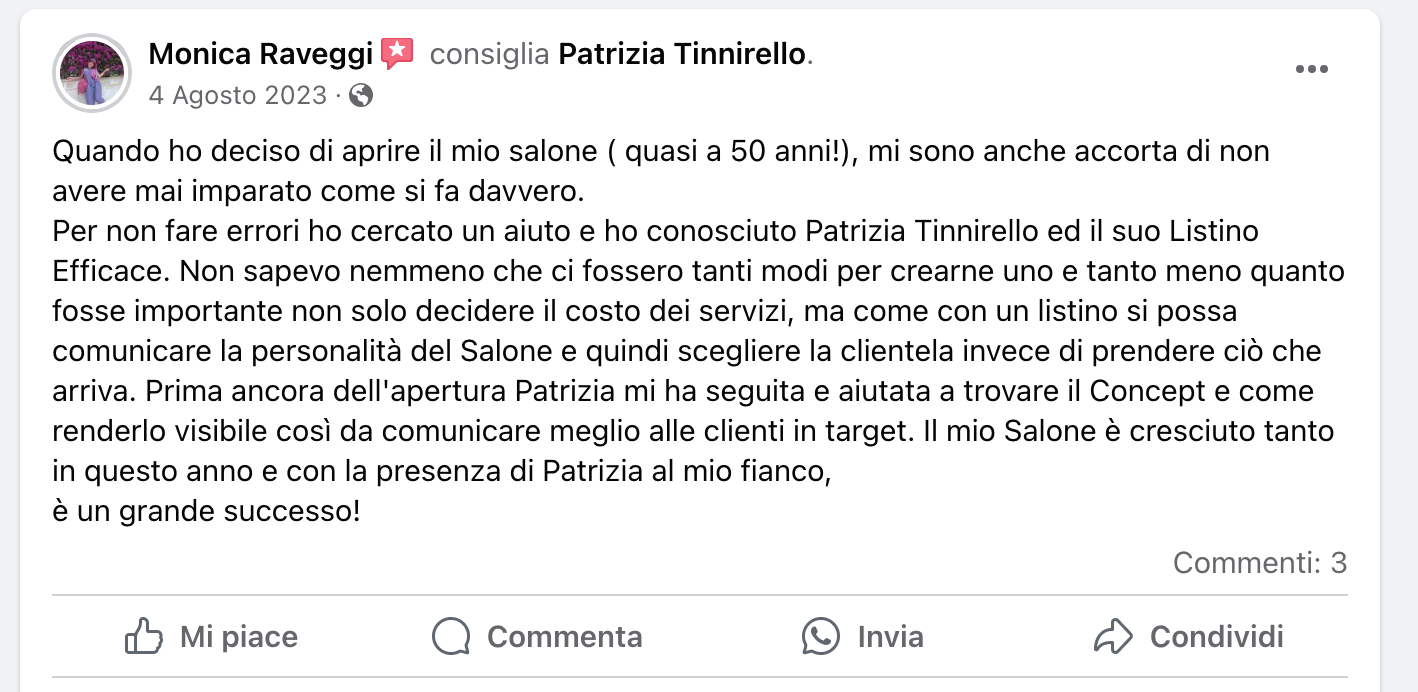Click the line "è un grande successo!"
The height and width of the screenshot is (692, 1418).
pos(206,512)
